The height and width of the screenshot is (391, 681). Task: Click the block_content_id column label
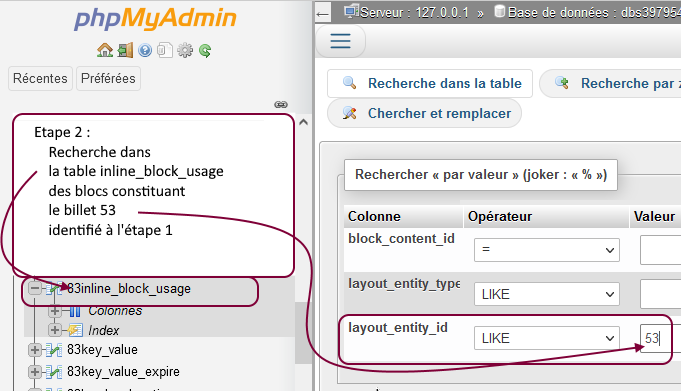point(401,239)
